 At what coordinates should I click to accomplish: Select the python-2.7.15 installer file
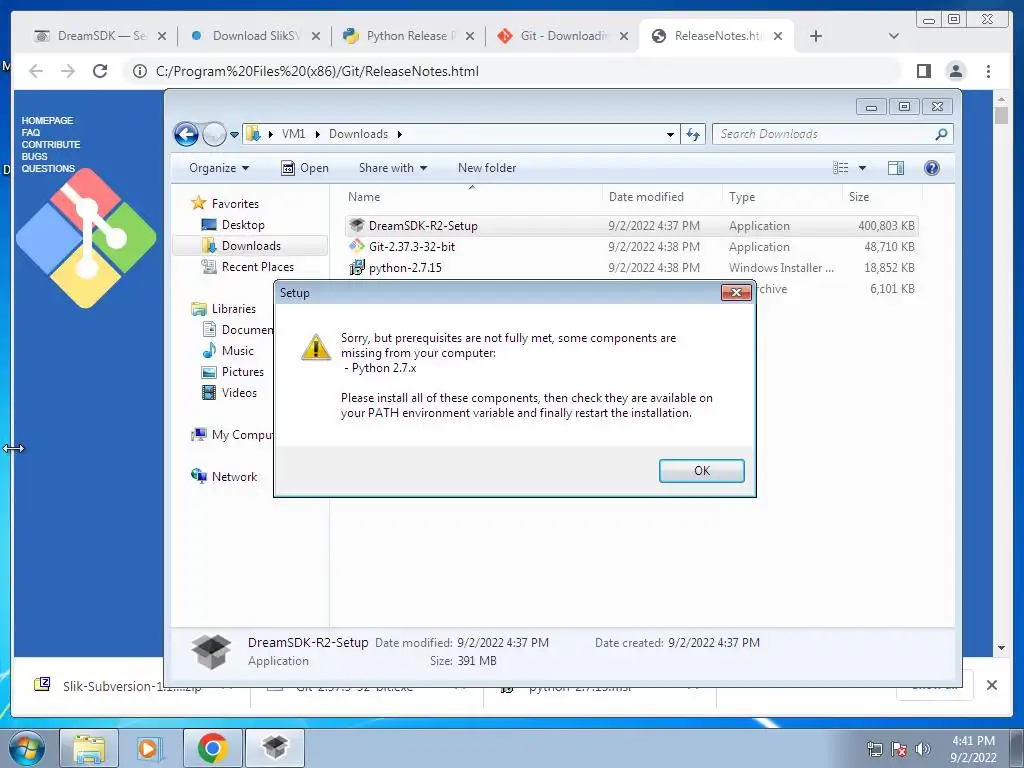632,267
